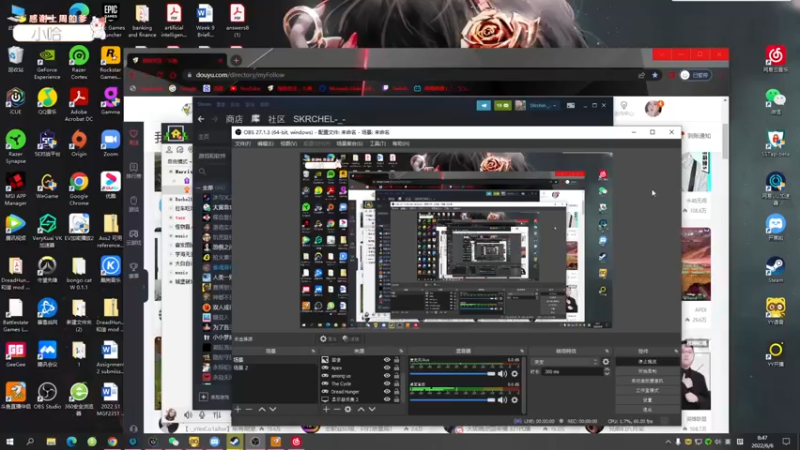Open Razer Cortex desktop icon
Screen dimensions: 800x450
(x=79, y=64)
